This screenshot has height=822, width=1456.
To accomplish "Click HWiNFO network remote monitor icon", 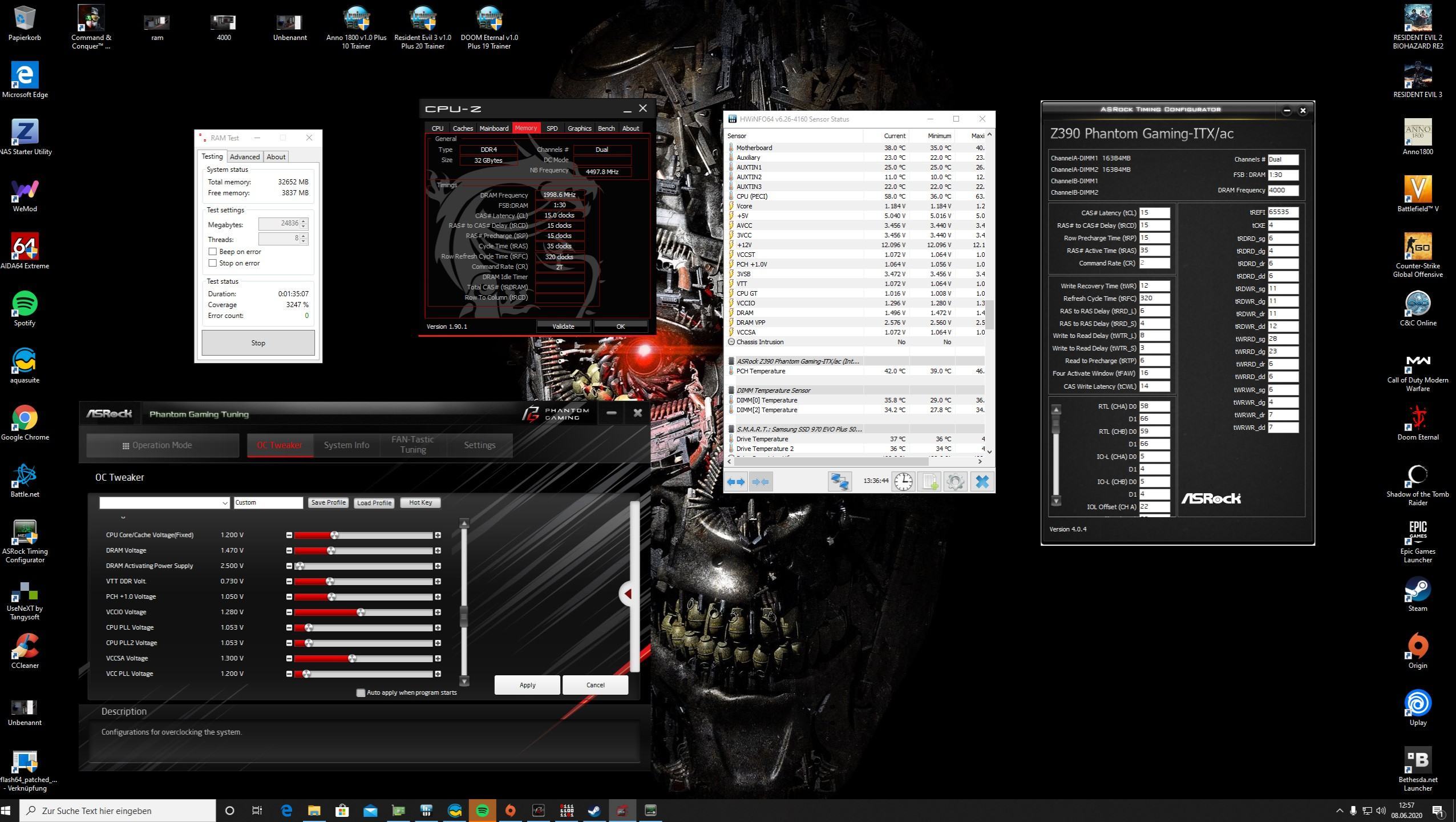I will coord(840,482).
